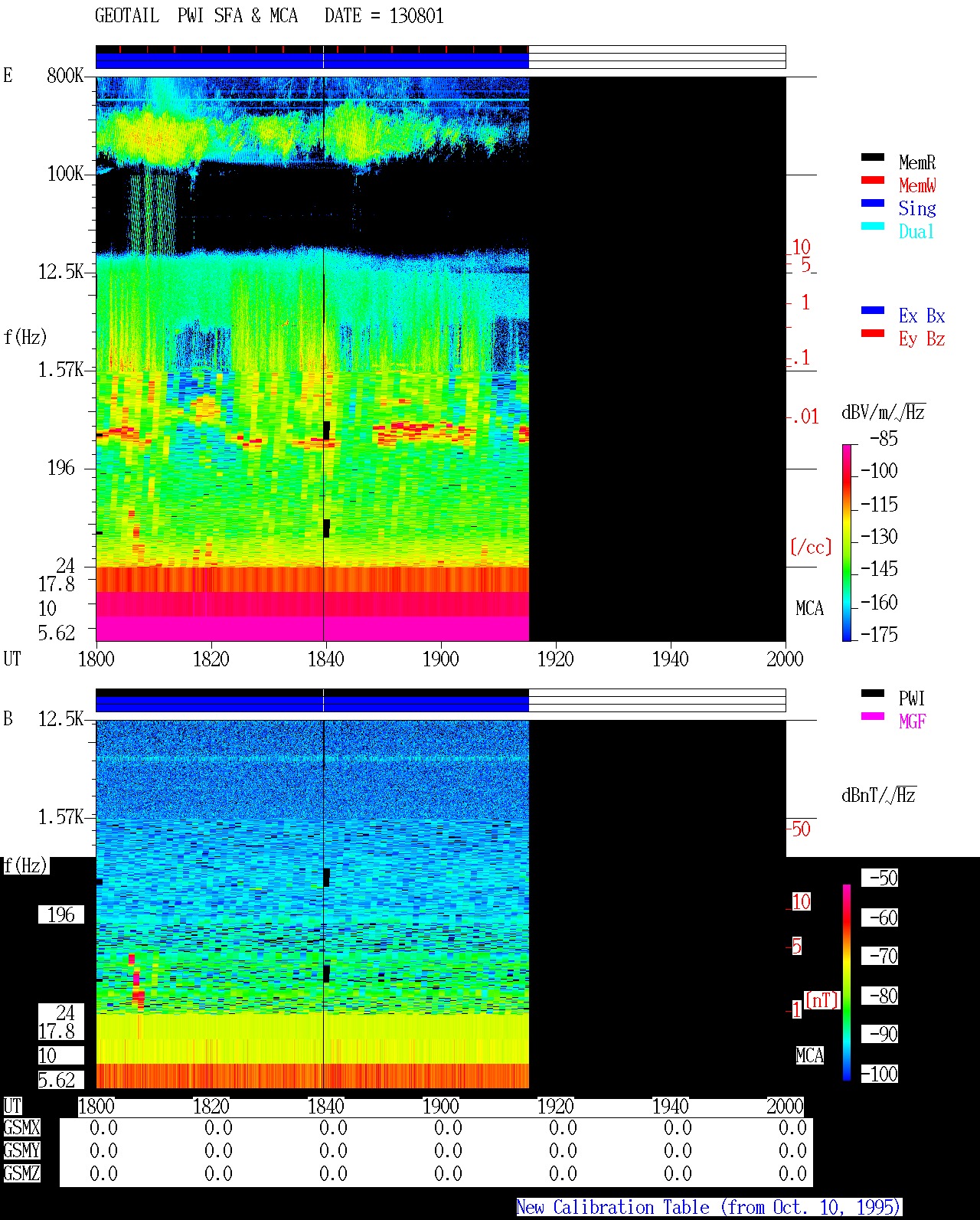This screenshot has height=1220, width=980.
Task: Click the GSMZ value under 2000 UT
Action: [792, 1174]
